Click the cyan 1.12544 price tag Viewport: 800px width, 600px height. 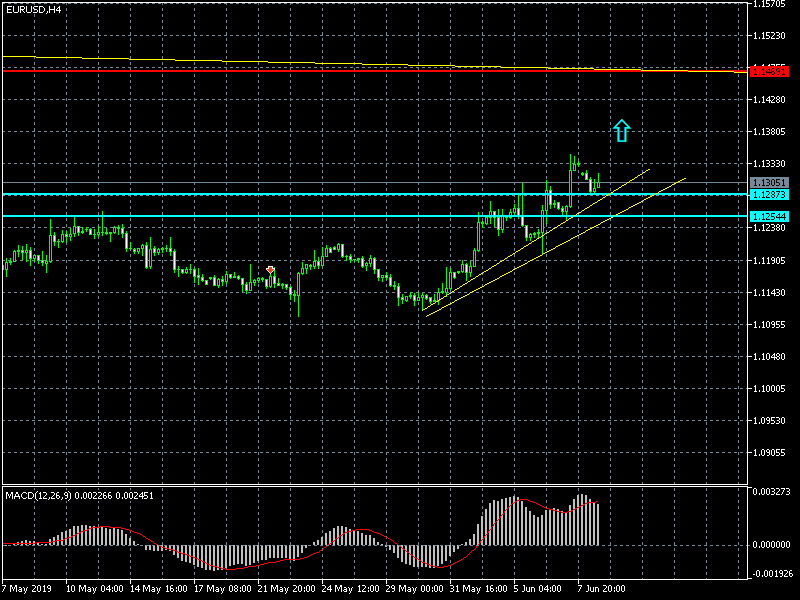click(x=768, y=216)
